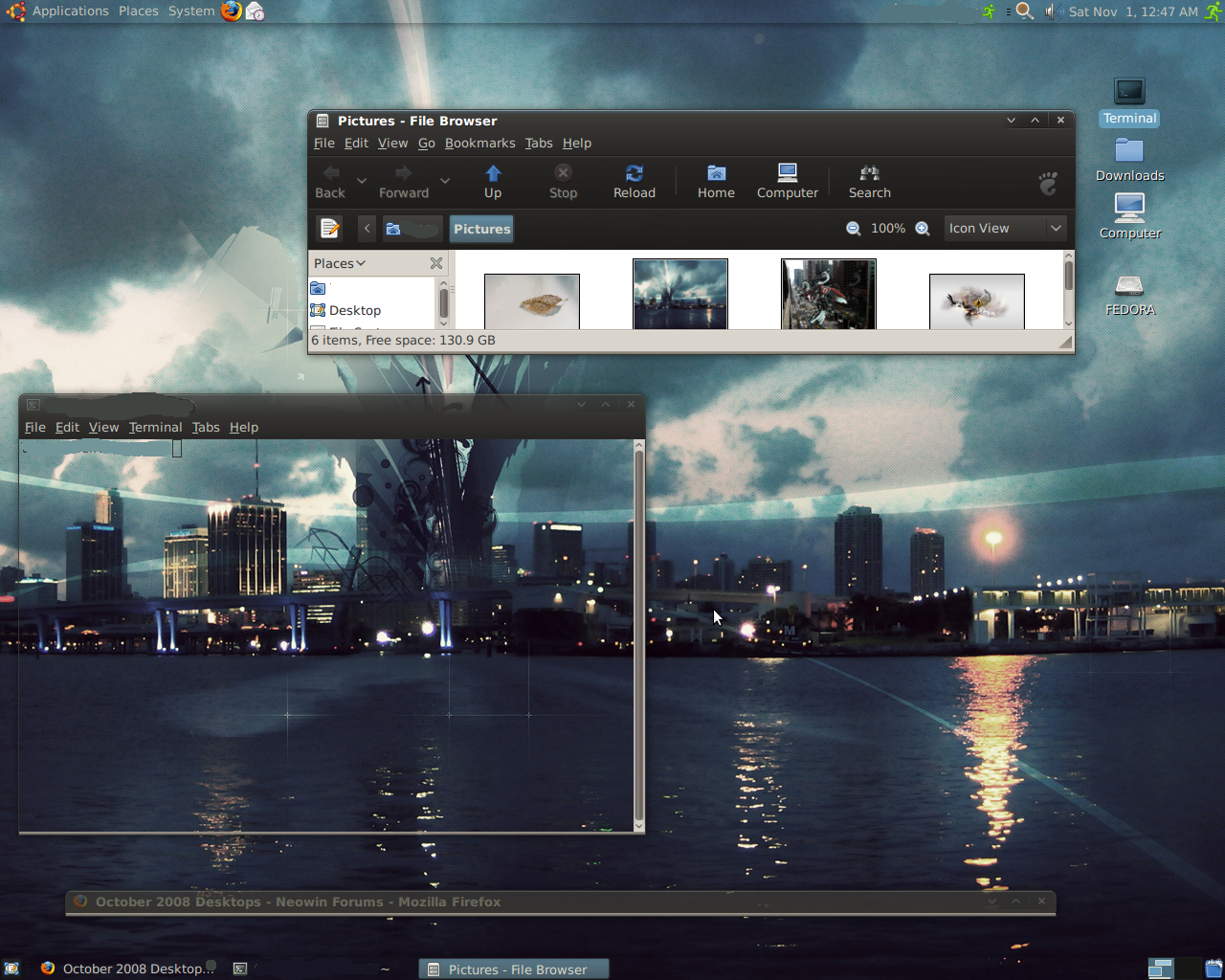Click the Pictures path bar button

(x=481, y=229)
